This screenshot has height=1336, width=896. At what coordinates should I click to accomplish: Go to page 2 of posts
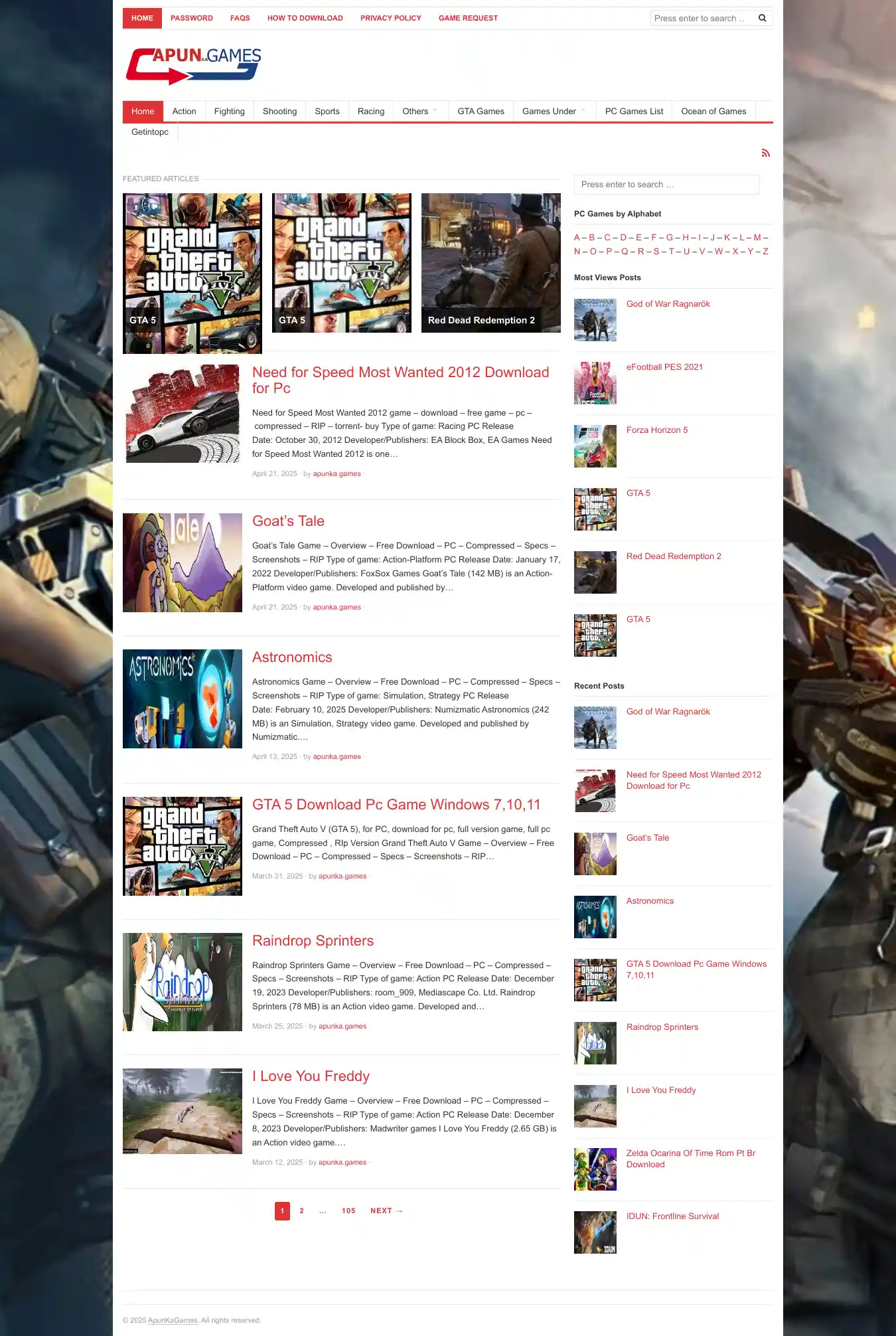(x=301, y=1211)
